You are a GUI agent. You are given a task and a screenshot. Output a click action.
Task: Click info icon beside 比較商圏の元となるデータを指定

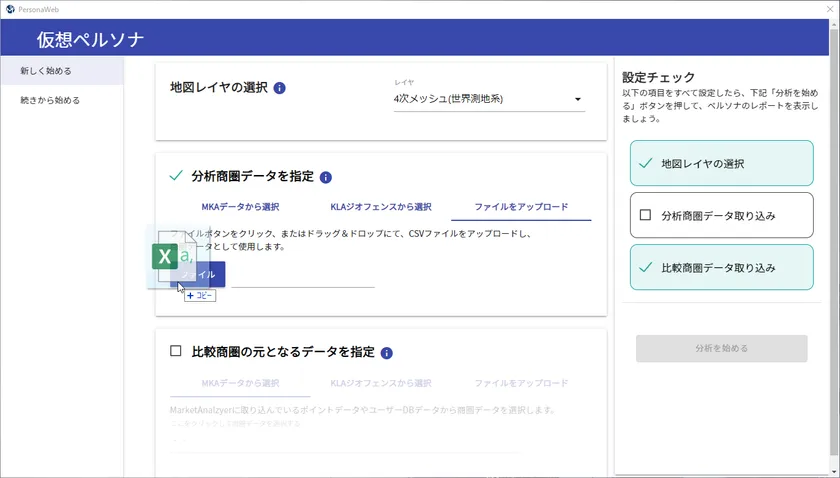tap(387, 353)
